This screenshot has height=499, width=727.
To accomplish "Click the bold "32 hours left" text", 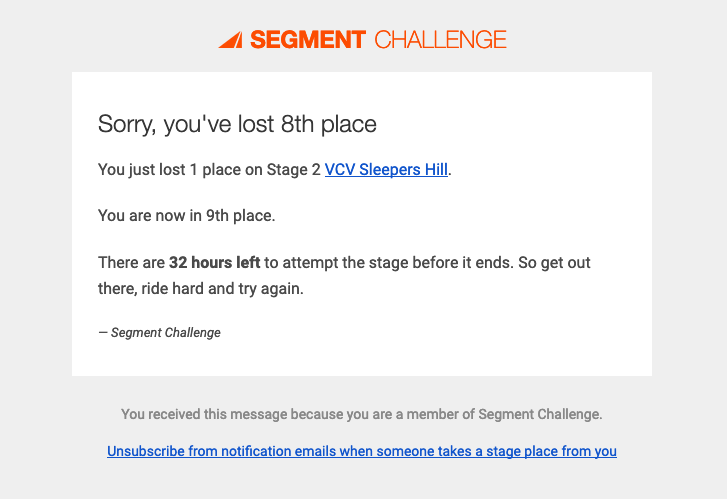I will coord(214,262).
